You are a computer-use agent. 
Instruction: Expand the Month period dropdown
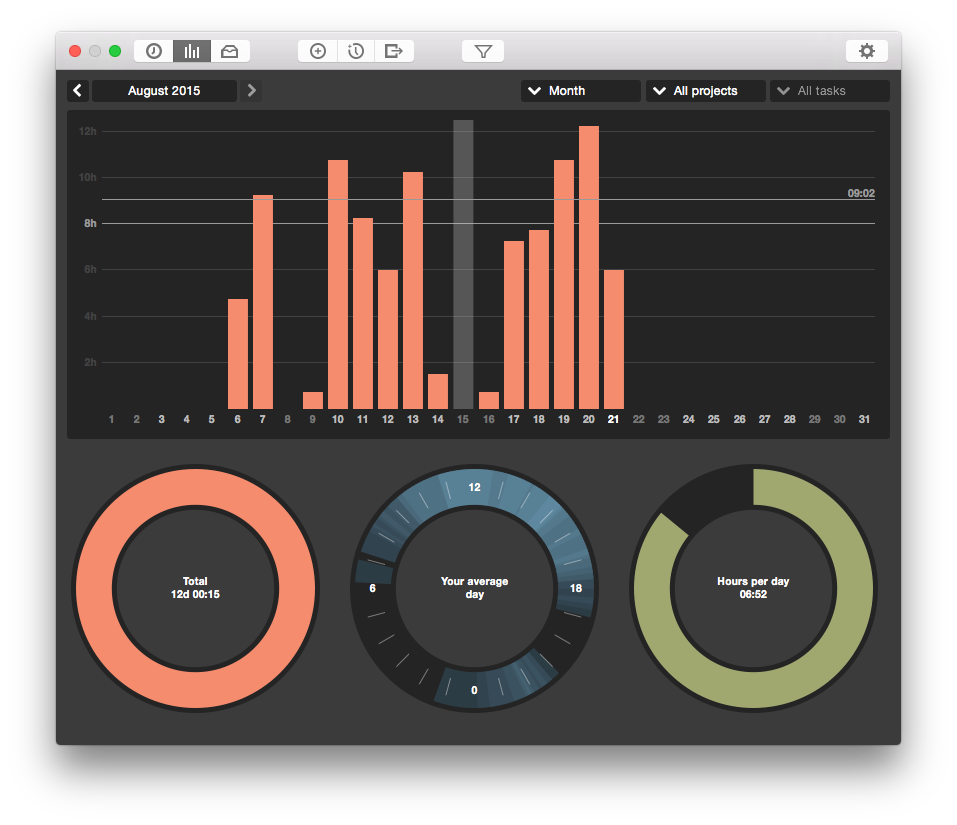tap(580, 91)
